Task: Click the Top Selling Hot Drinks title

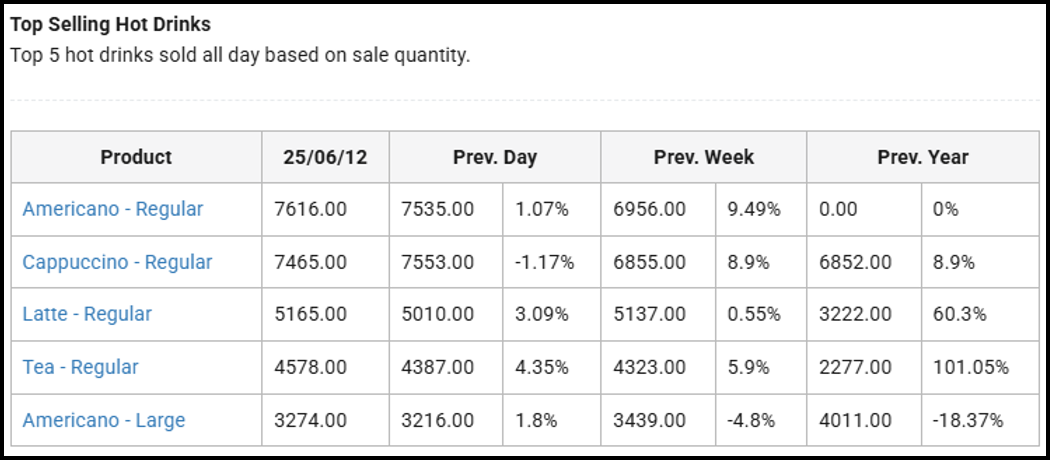Action: (110, 24)
